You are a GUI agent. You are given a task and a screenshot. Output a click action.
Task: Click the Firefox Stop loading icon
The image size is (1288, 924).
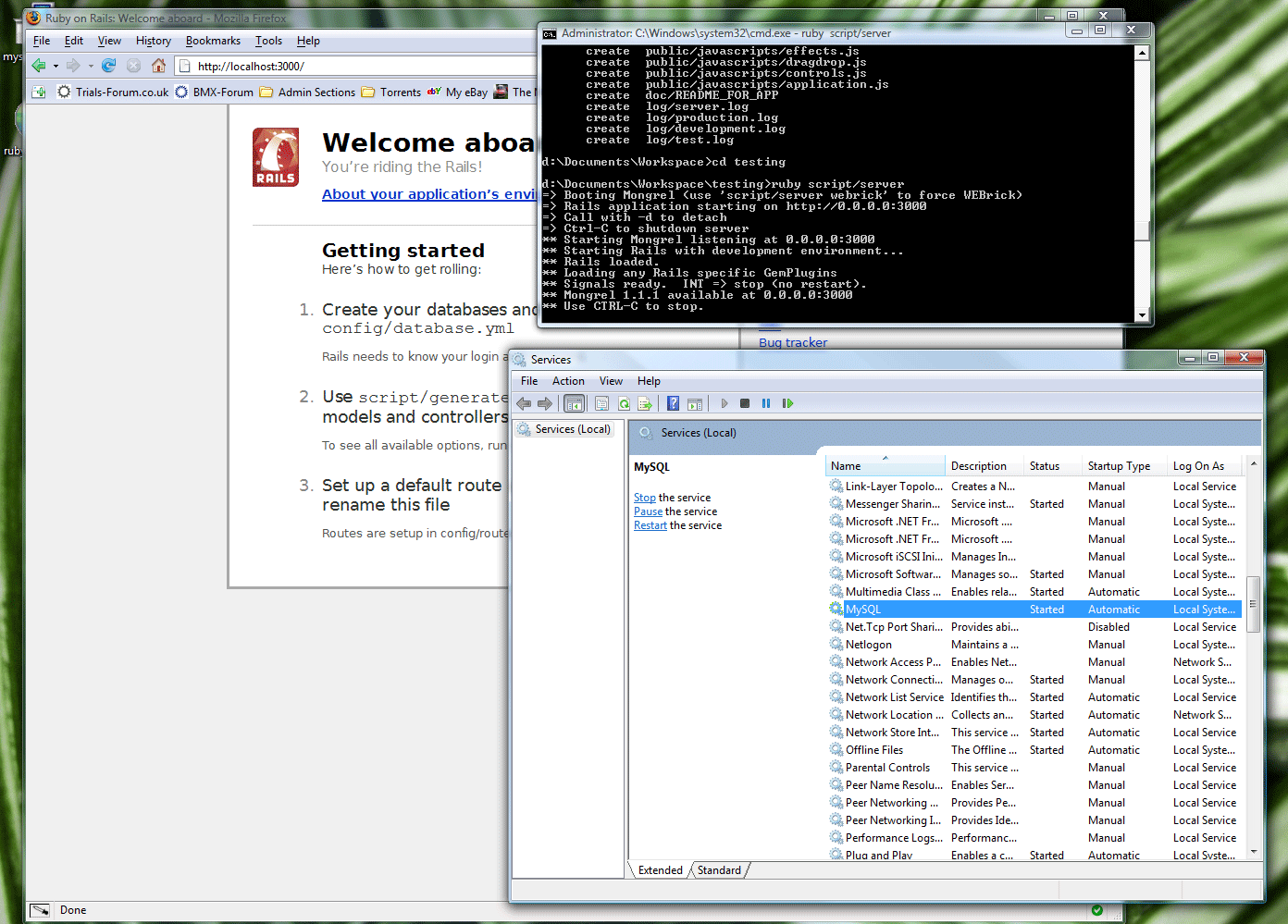tap(134, 66)
